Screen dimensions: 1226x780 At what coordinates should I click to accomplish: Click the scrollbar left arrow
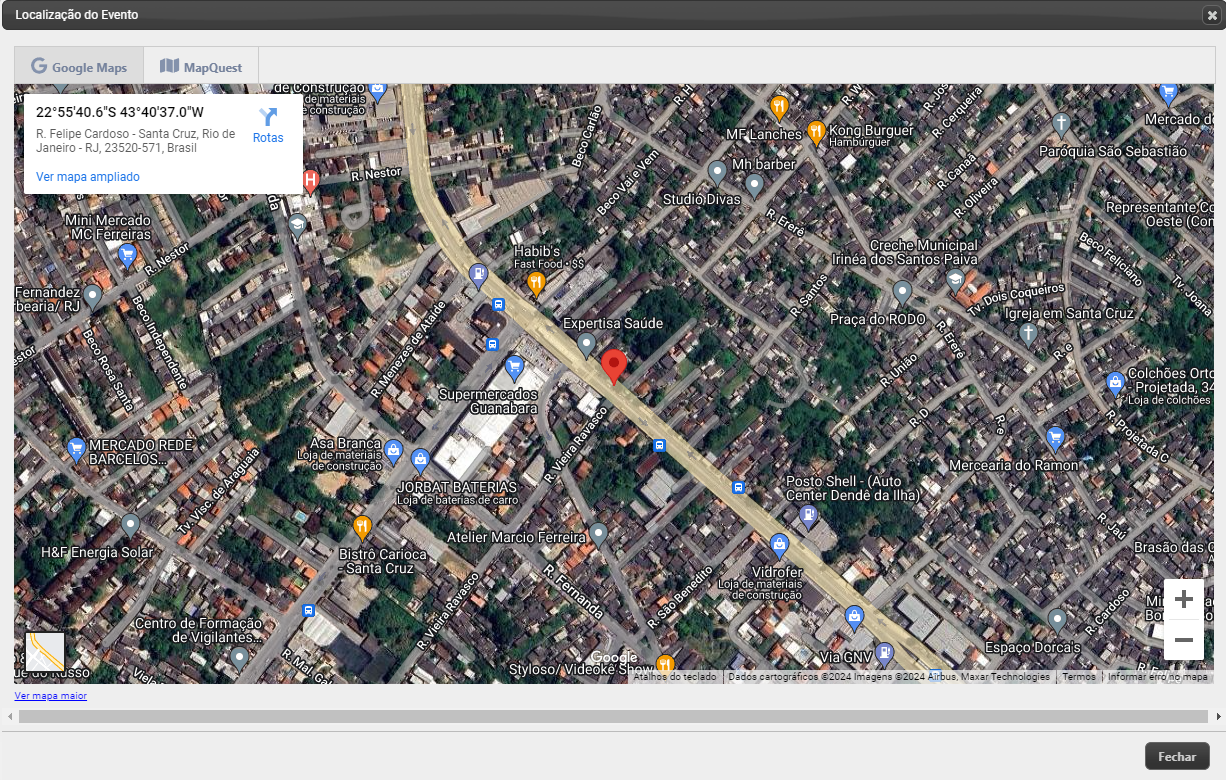[x=9, y=716]
